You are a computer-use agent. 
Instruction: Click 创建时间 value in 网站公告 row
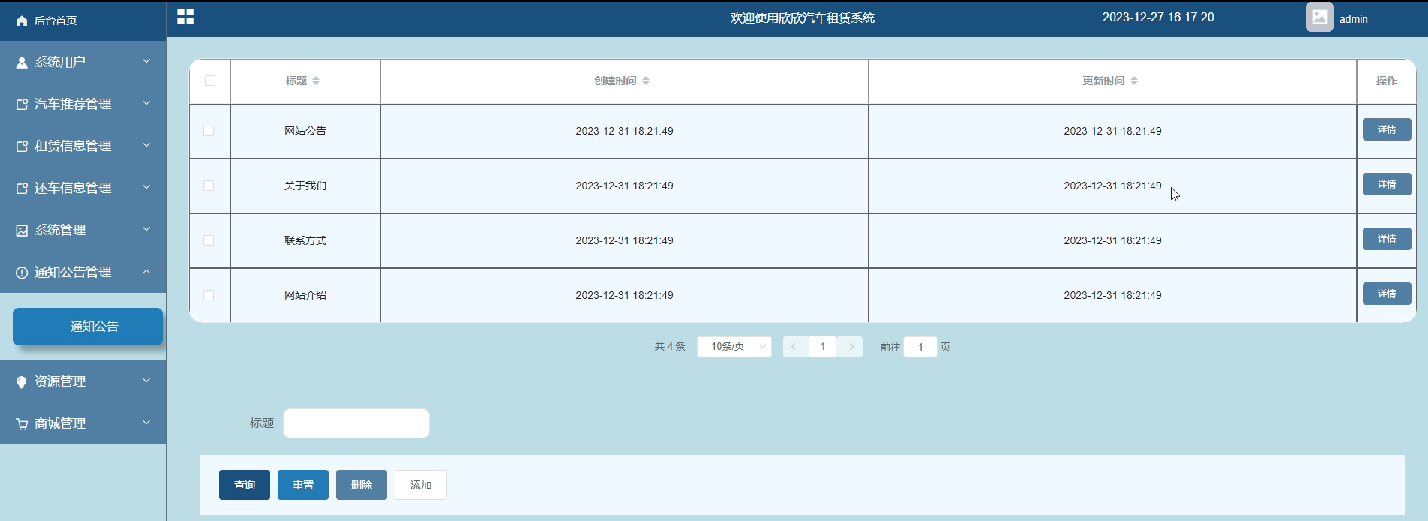pyautogui.click(x=624, y=131)
